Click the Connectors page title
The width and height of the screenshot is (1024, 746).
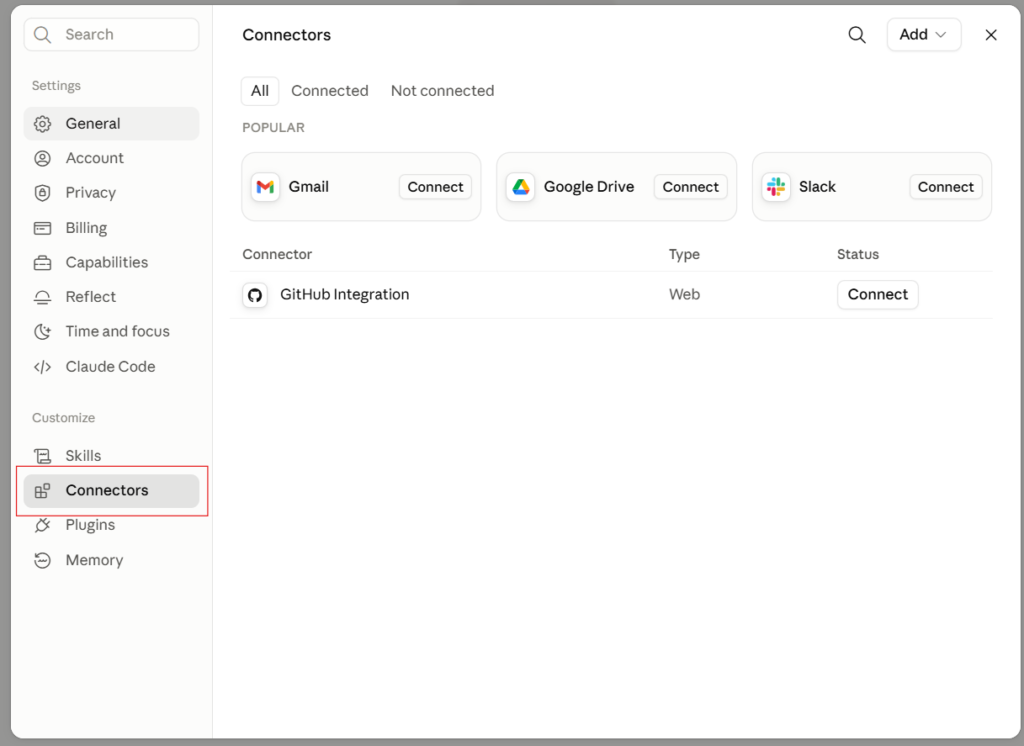click(286, 35)
